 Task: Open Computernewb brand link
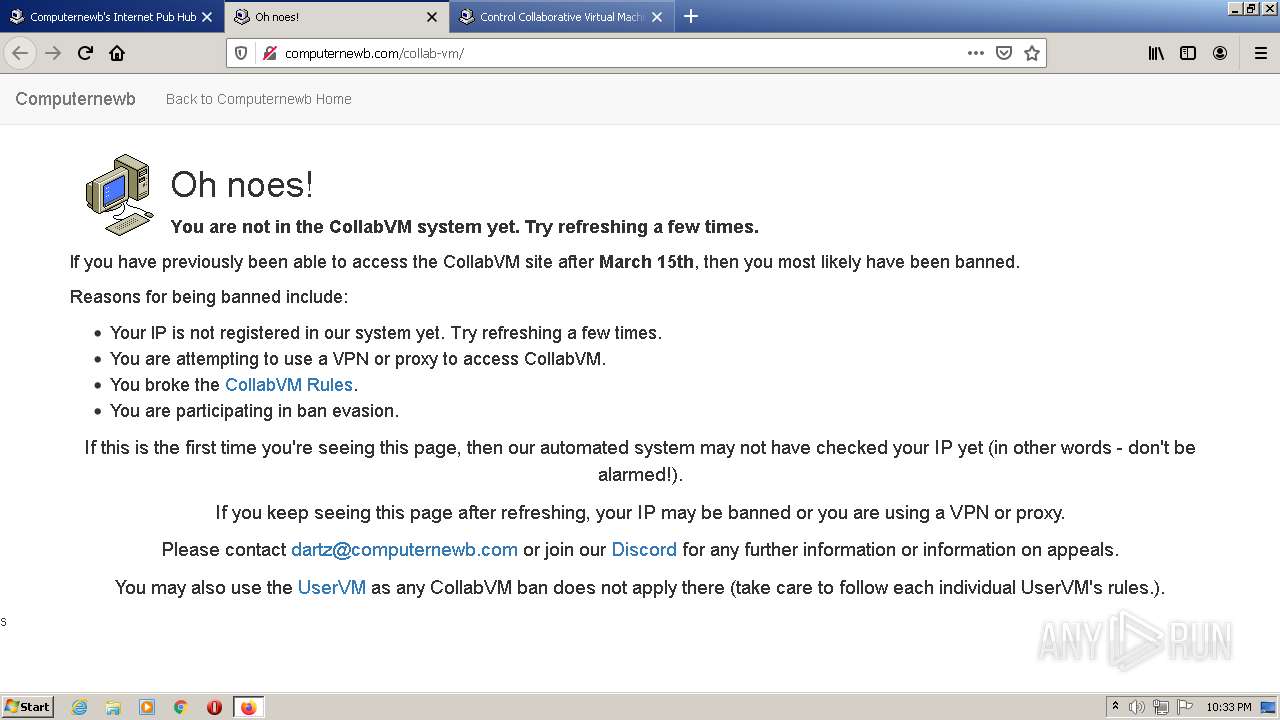75,99
